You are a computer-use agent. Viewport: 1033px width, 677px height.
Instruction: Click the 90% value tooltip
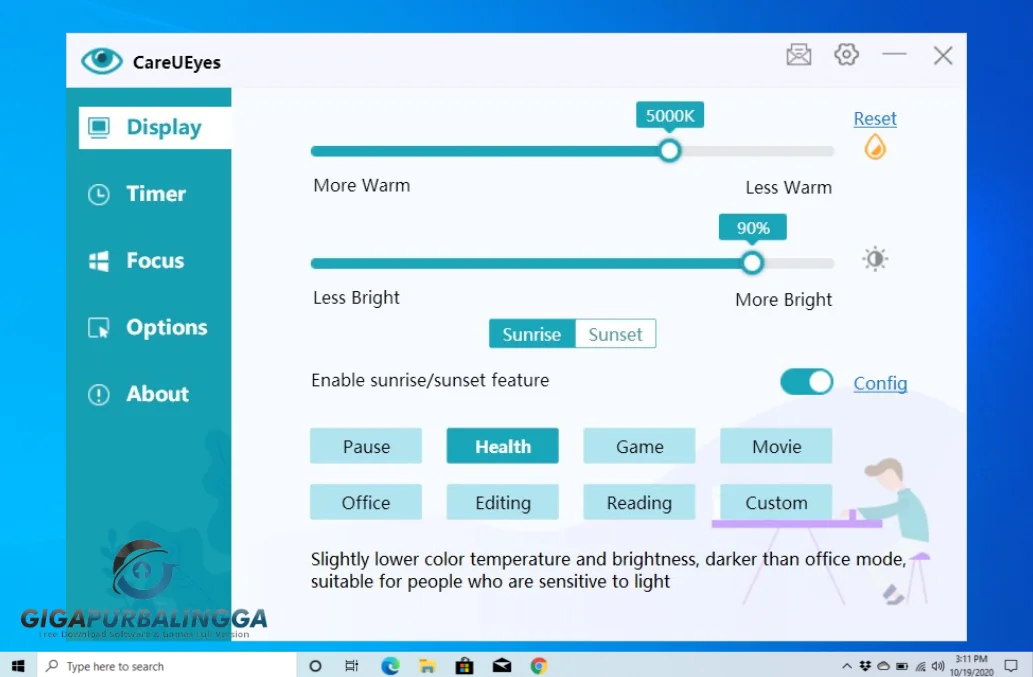click(752, 228)
